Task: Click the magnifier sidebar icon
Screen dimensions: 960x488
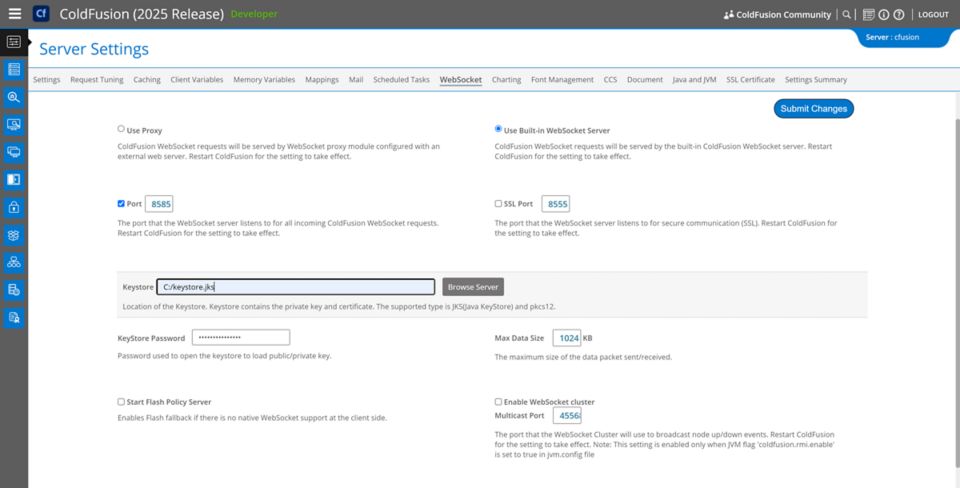Action: 14,97
